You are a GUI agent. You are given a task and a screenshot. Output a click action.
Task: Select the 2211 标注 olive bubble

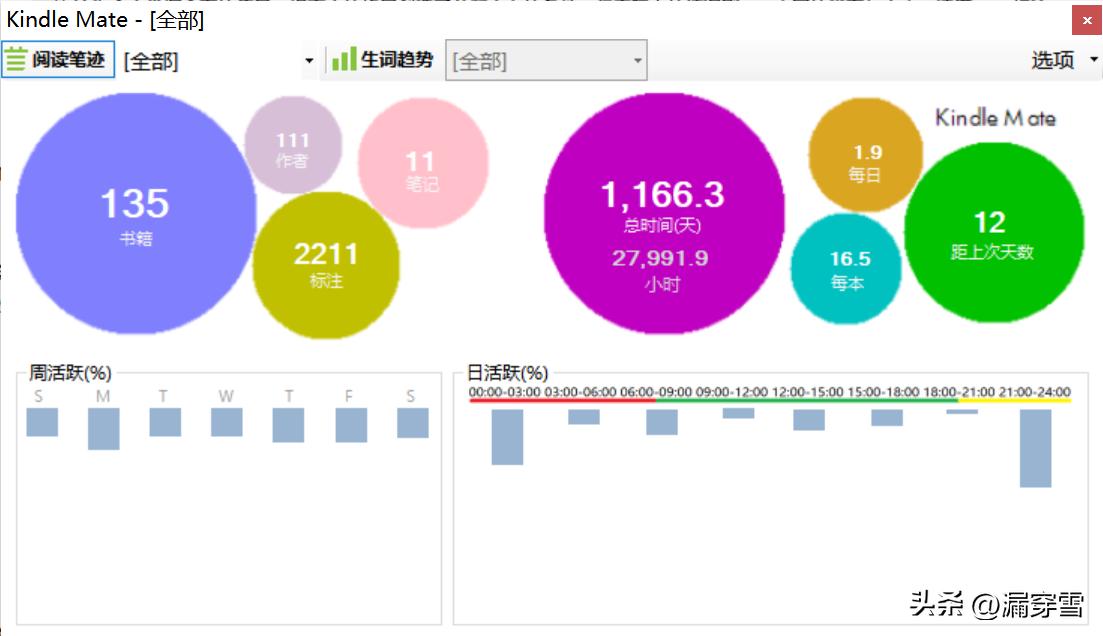326,264
